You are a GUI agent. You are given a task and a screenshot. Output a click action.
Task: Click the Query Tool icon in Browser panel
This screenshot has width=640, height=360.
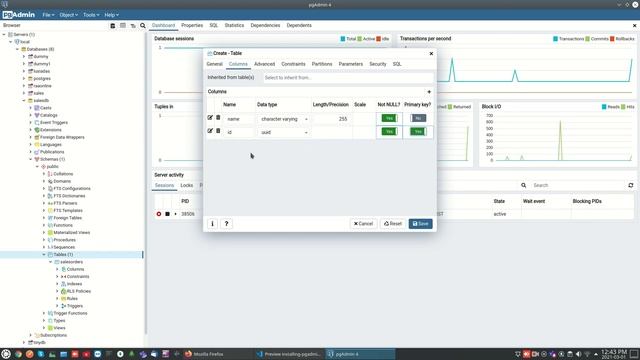click(x=113, y=26)
